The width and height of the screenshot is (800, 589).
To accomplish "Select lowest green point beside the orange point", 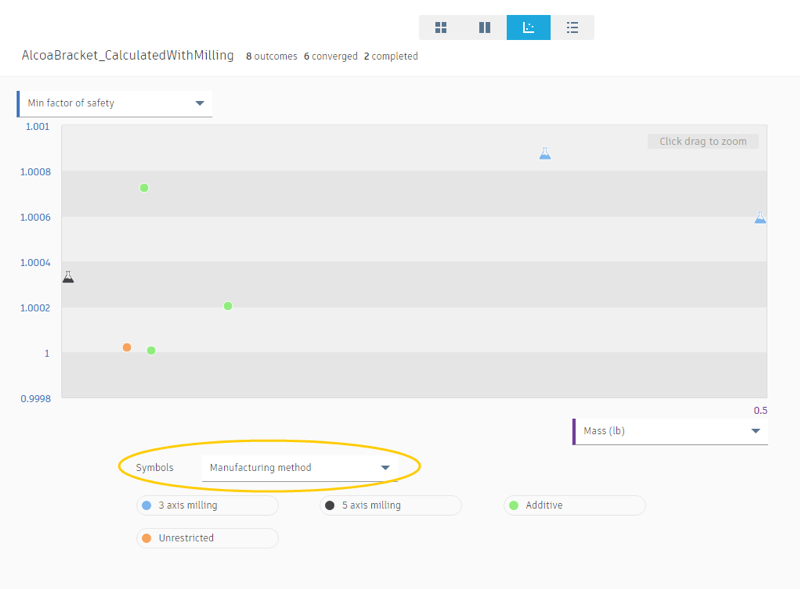I will [x=151, y=350].
